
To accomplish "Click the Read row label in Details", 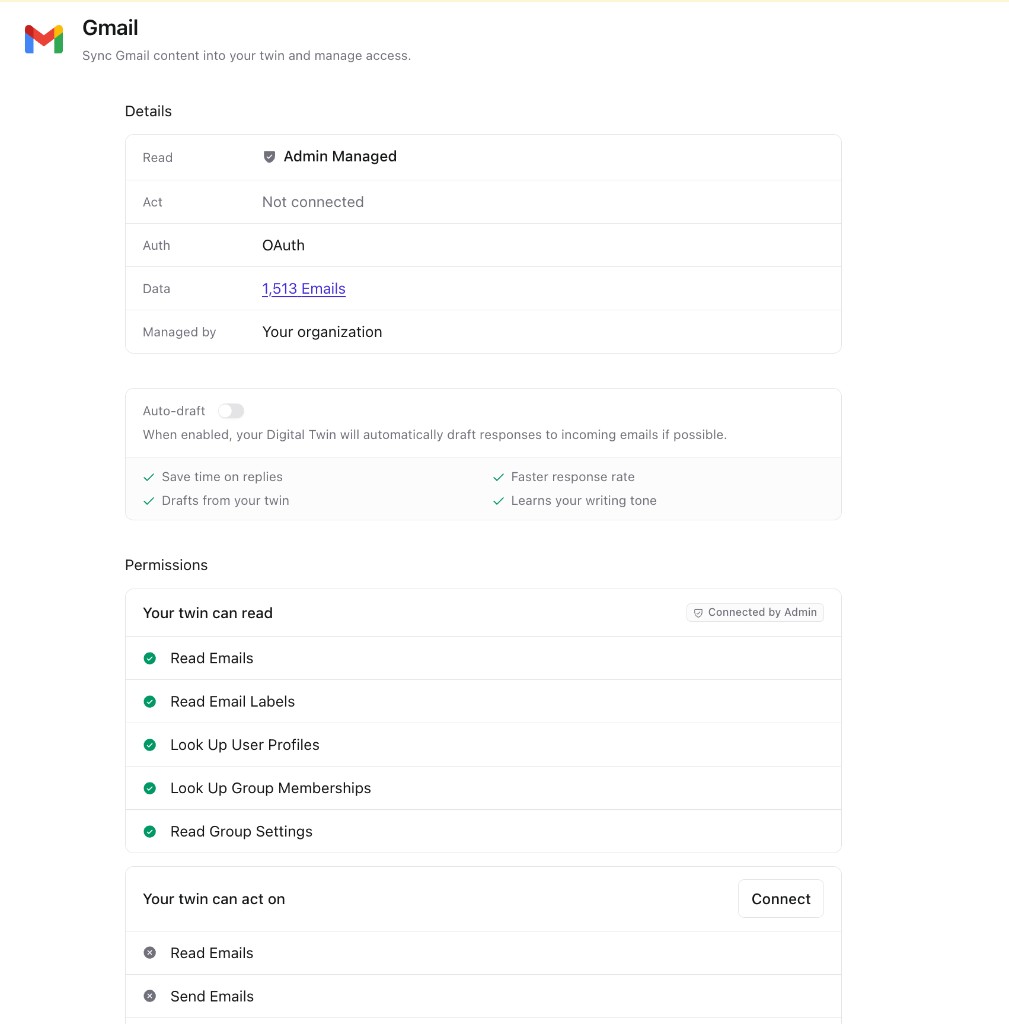I will coord(158,158).
